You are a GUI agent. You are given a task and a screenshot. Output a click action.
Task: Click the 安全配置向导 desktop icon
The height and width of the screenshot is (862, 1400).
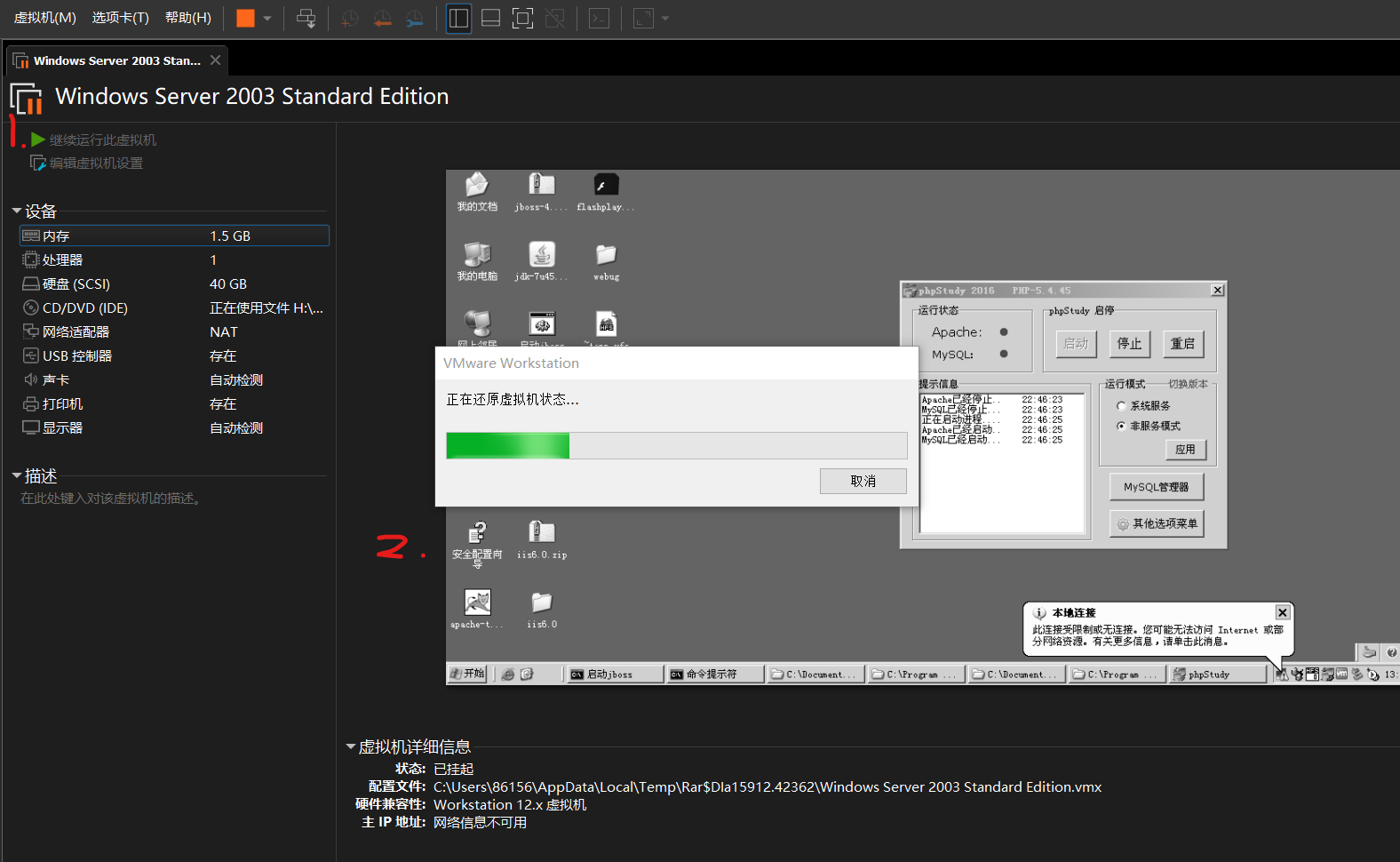pos(477,543)
